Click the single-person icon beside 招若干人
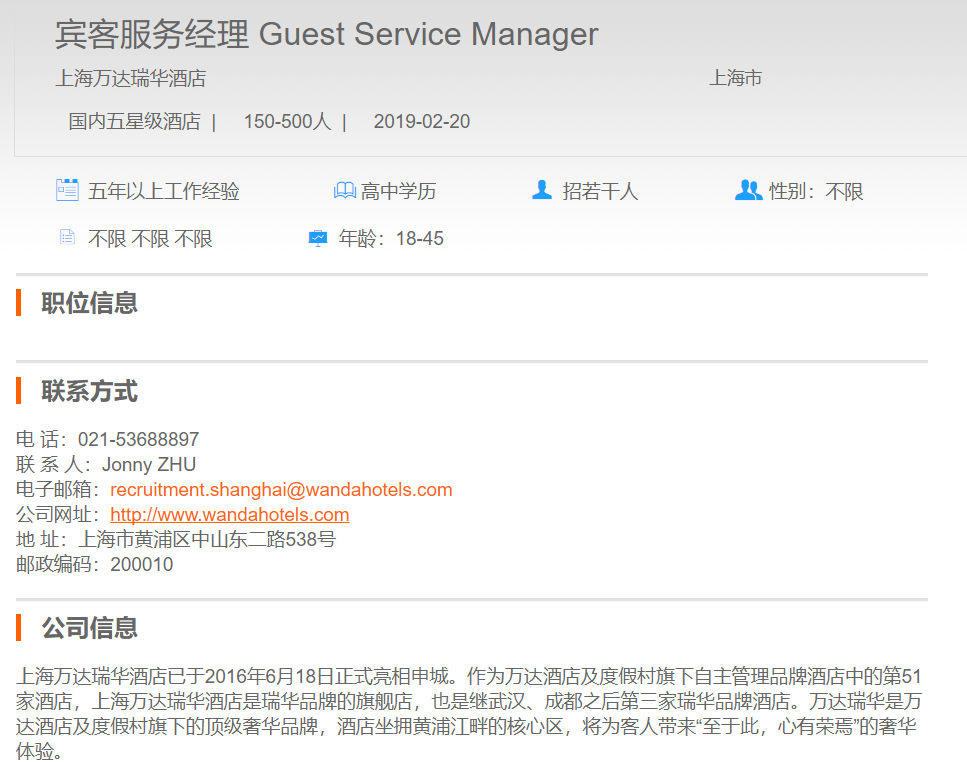The image size is (967, 766). 542,190
